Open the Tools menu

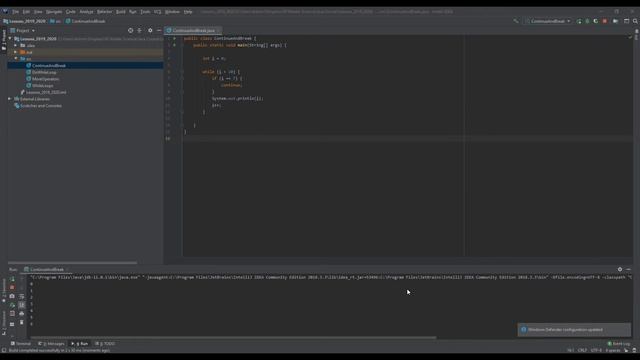click(145, 11)
